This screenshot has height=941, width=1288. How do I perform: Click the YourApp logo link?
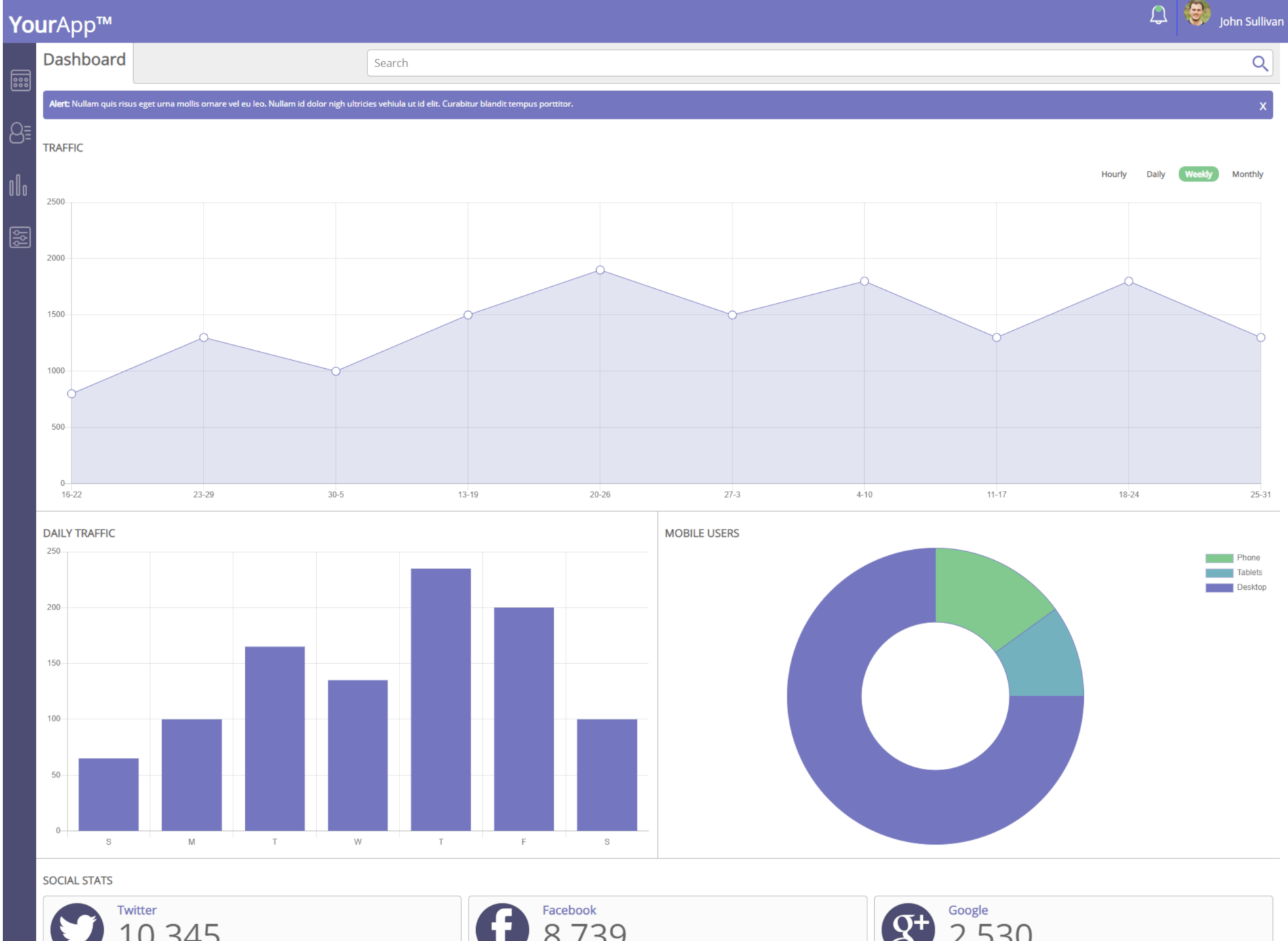60,24
